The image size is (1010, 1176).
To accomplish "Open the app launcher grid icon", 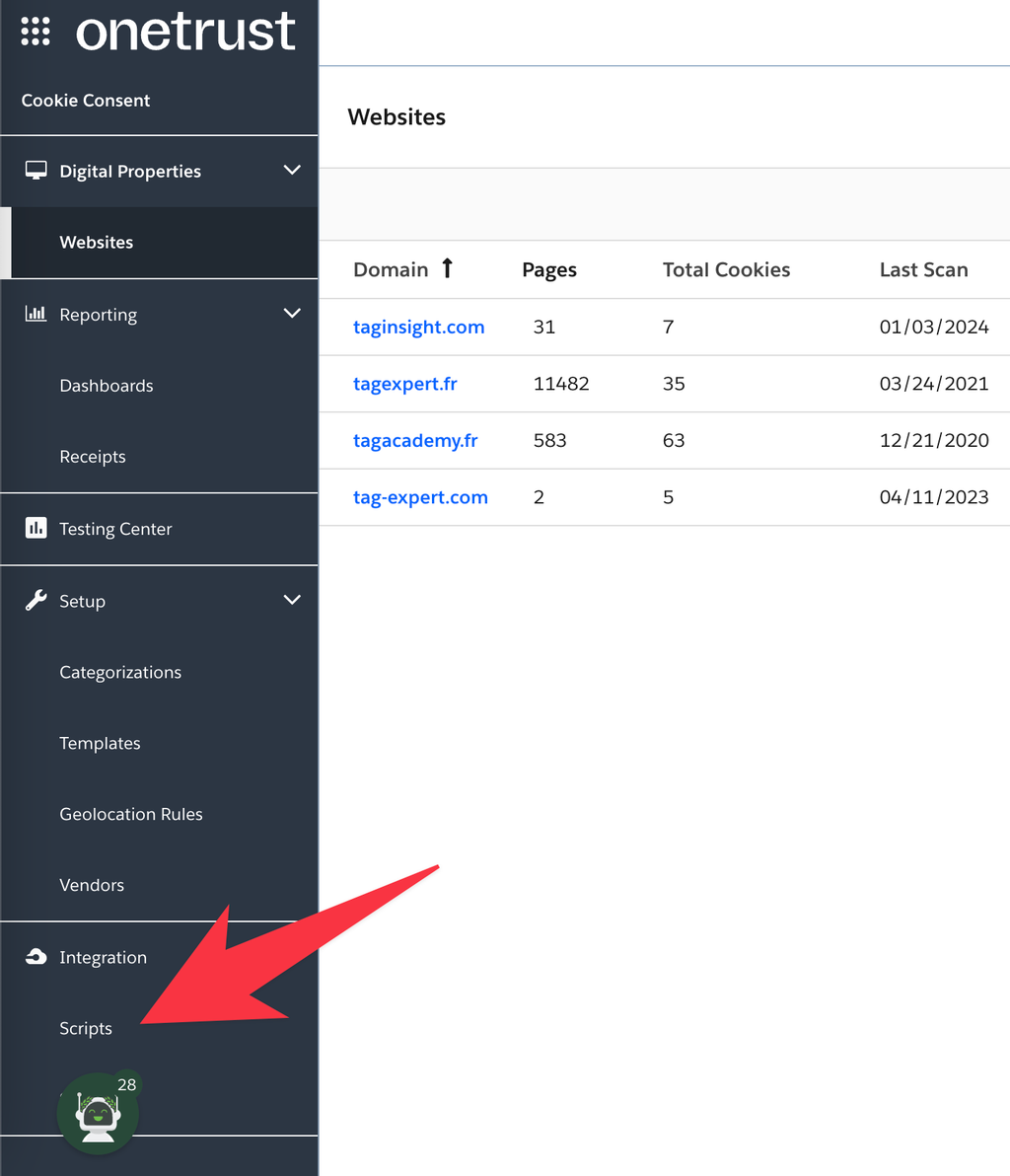I will click(36, 32).
